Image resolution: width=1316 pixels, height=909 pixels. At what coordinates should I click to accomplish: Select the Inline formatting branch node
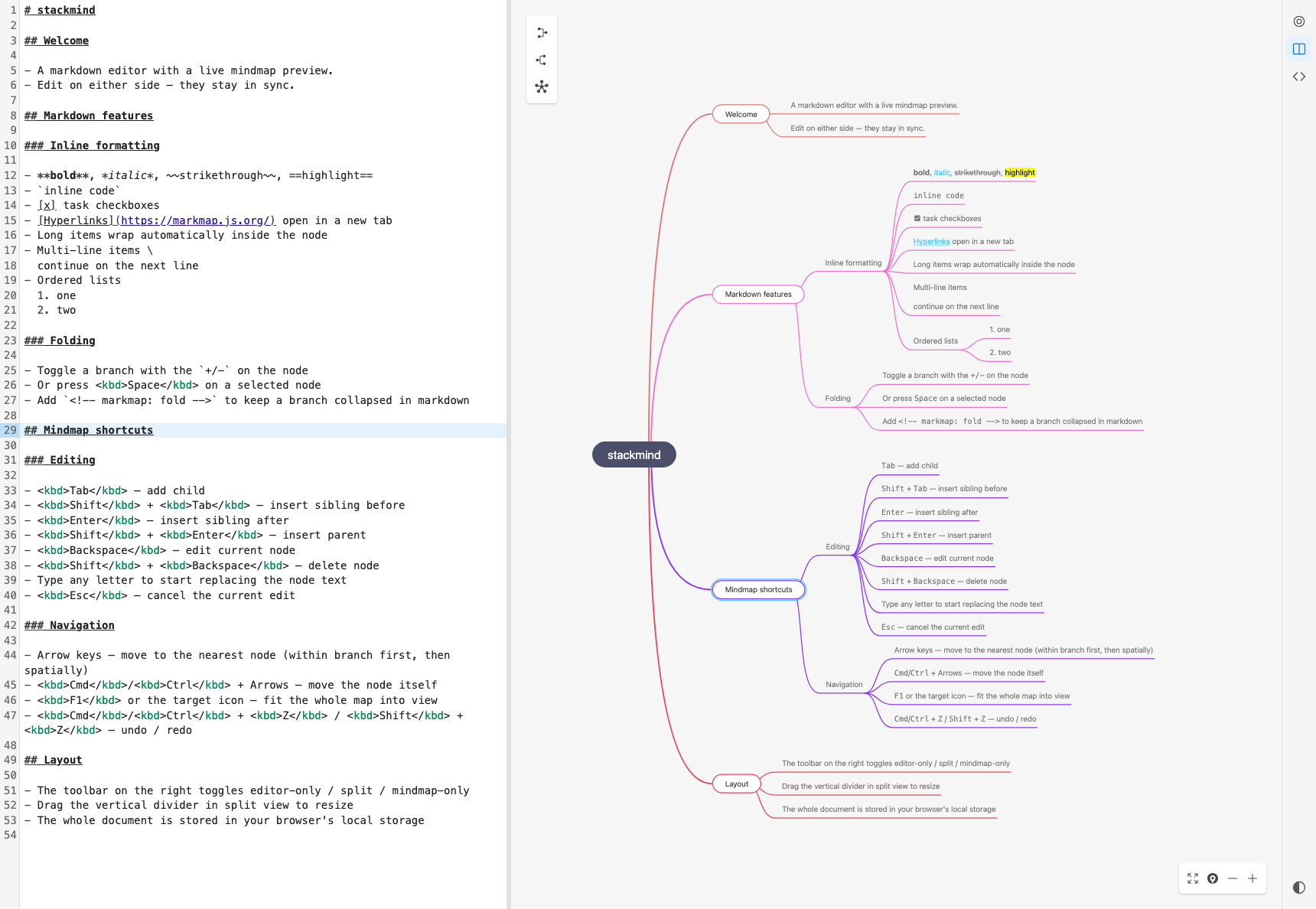coord(852,263)
